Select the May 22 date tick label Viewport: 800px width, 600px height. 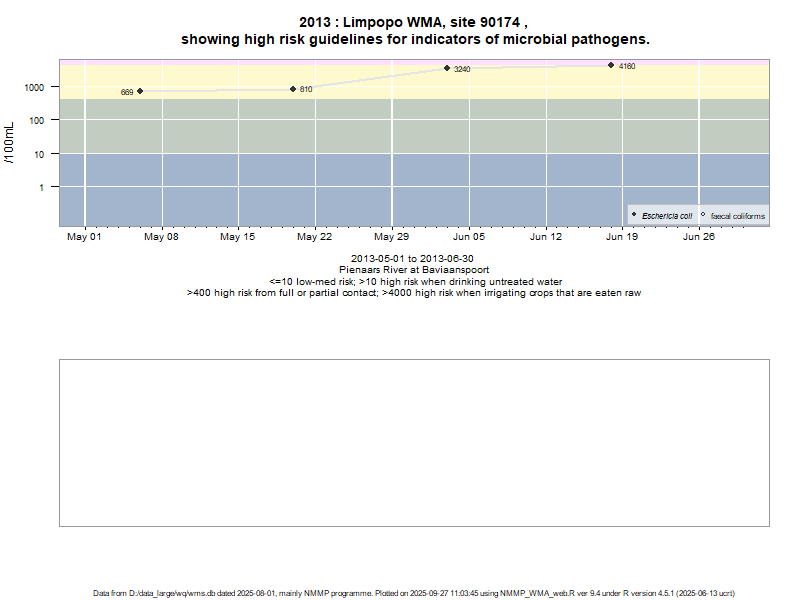point(315,238)
